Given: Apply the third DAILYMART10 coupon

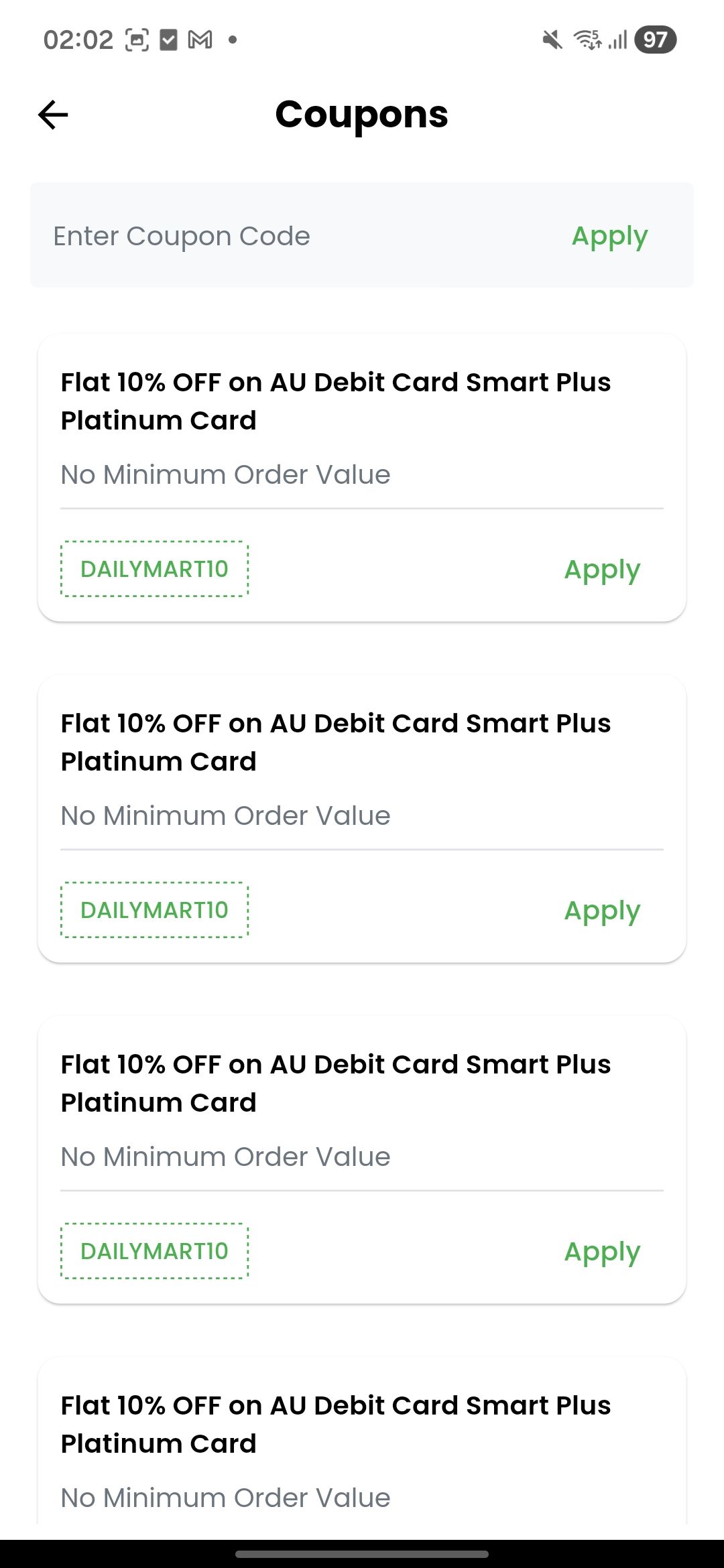Looking at the screenshot, I should coord(602,1252).
